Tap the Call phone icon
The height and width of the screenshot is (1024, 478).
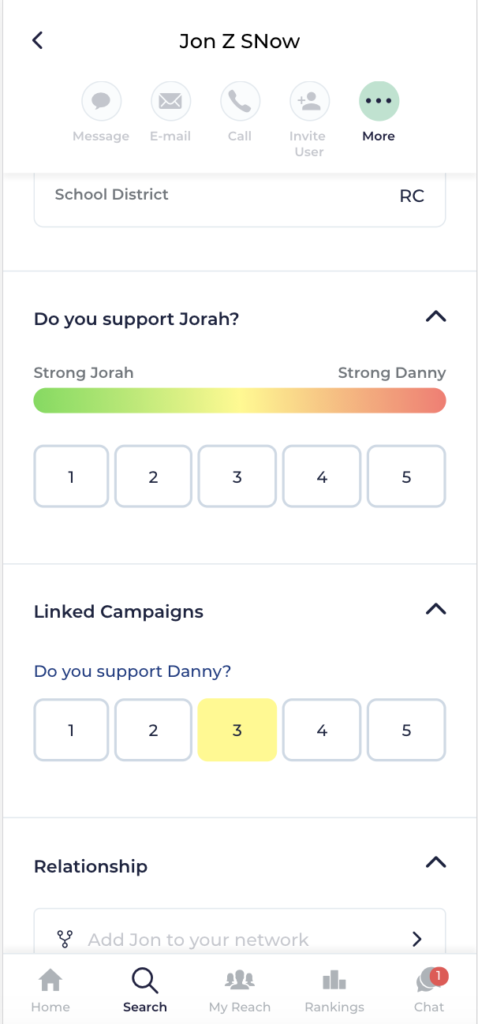click(x=240, y=101)
